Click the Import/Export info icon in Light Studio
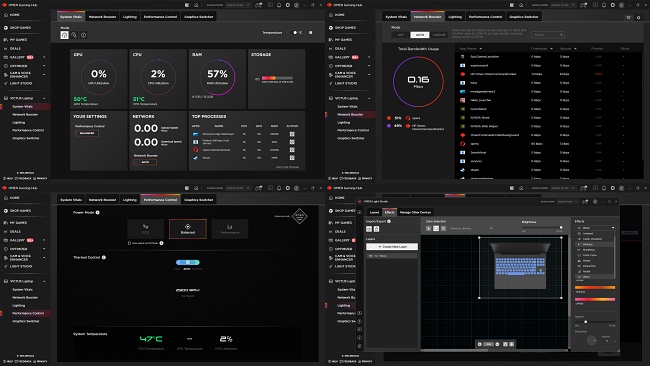The width and height of the screenshot is (650, 366). [389, 221]
